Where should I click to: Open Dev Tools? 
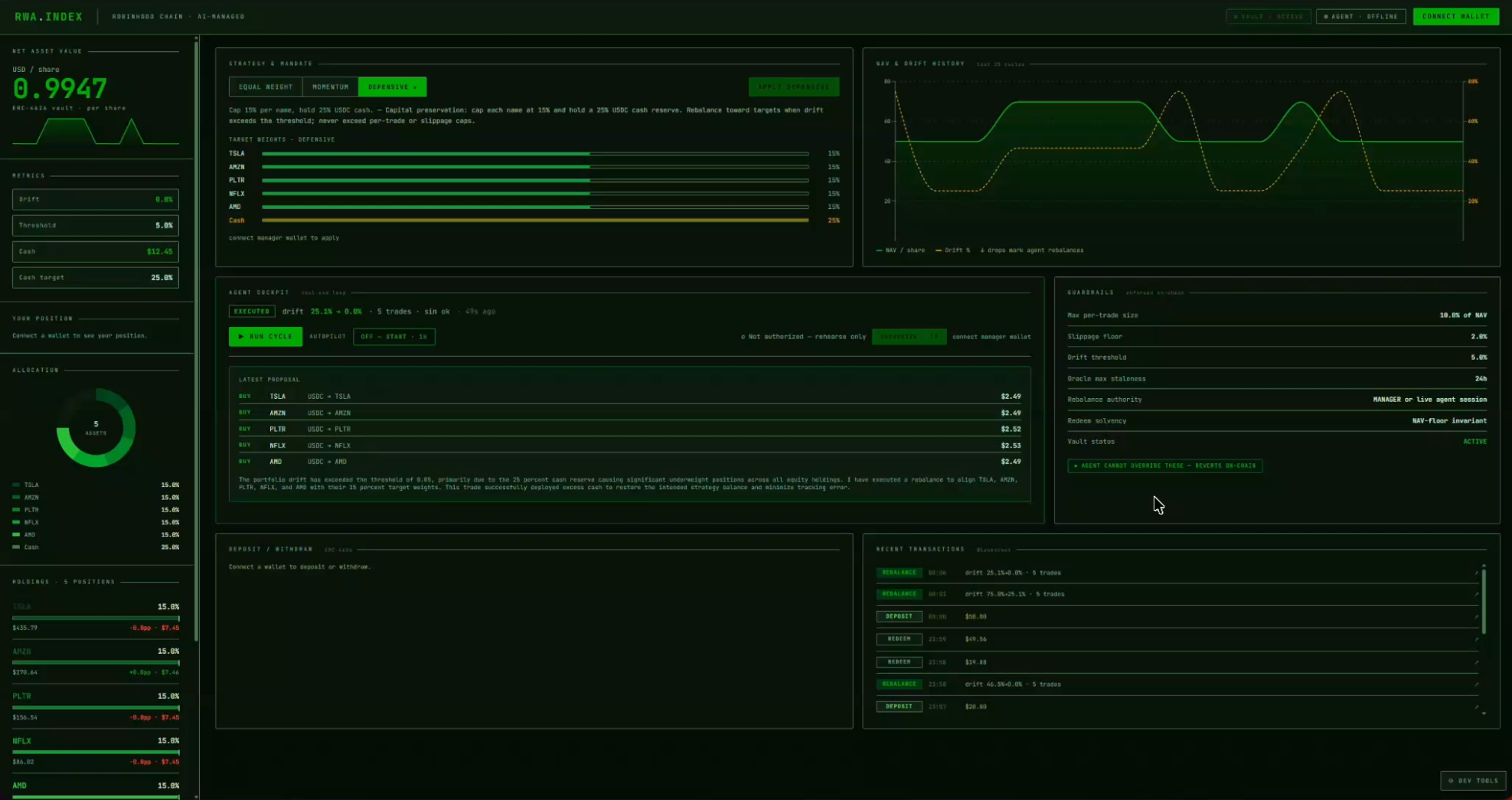1473,780
